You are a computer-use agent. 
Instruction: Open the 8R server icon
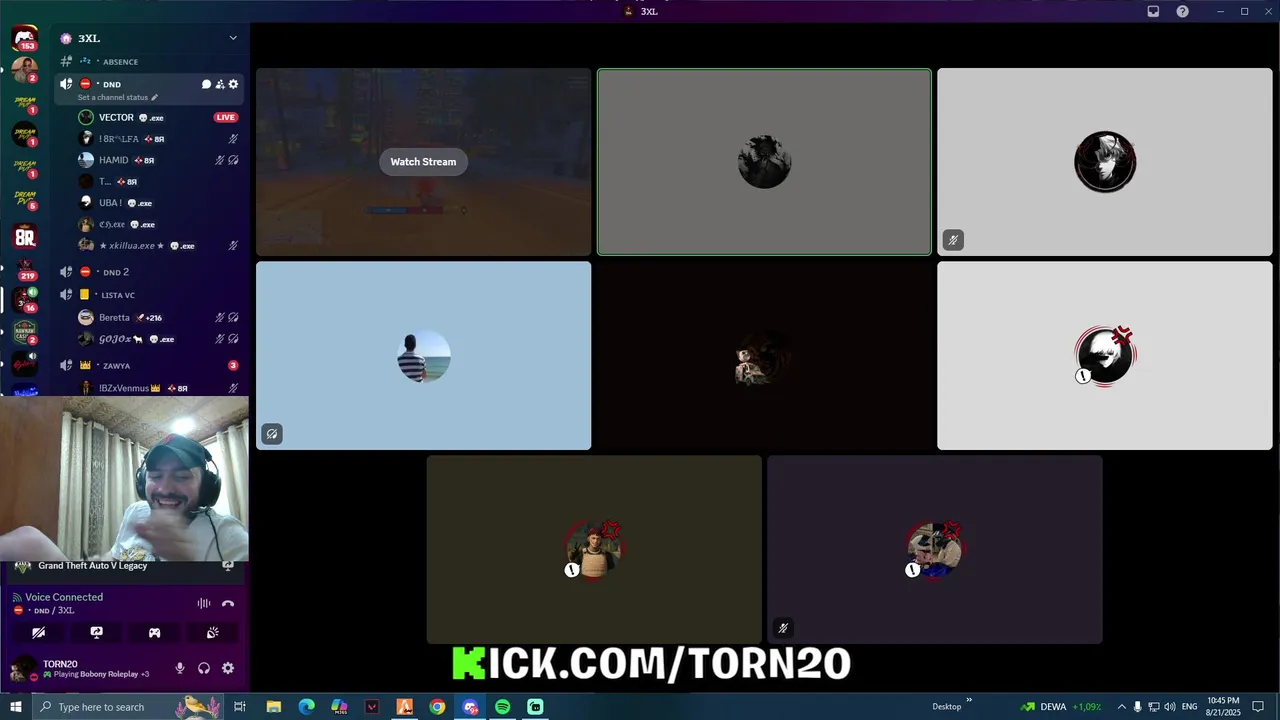[x=25, y=237]
